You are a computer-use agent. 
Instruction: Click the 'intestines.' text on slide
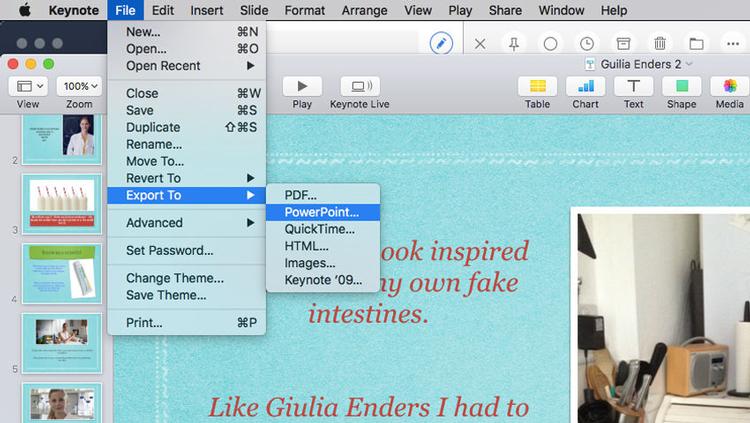(368, 314)
